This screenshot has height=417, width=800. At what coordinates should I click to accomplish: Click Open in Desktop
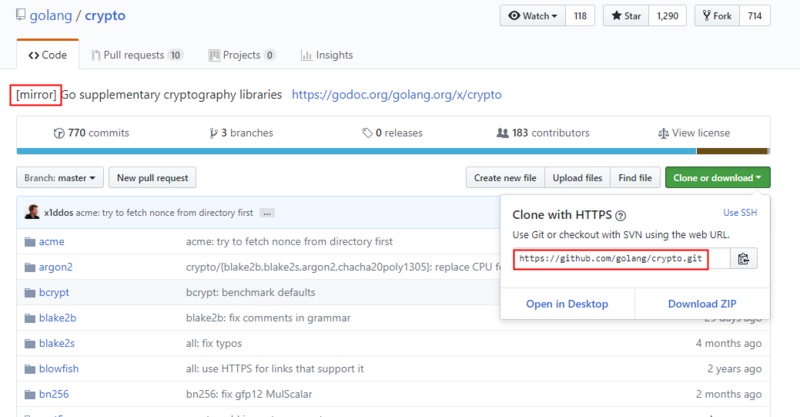tap(567, 304)
